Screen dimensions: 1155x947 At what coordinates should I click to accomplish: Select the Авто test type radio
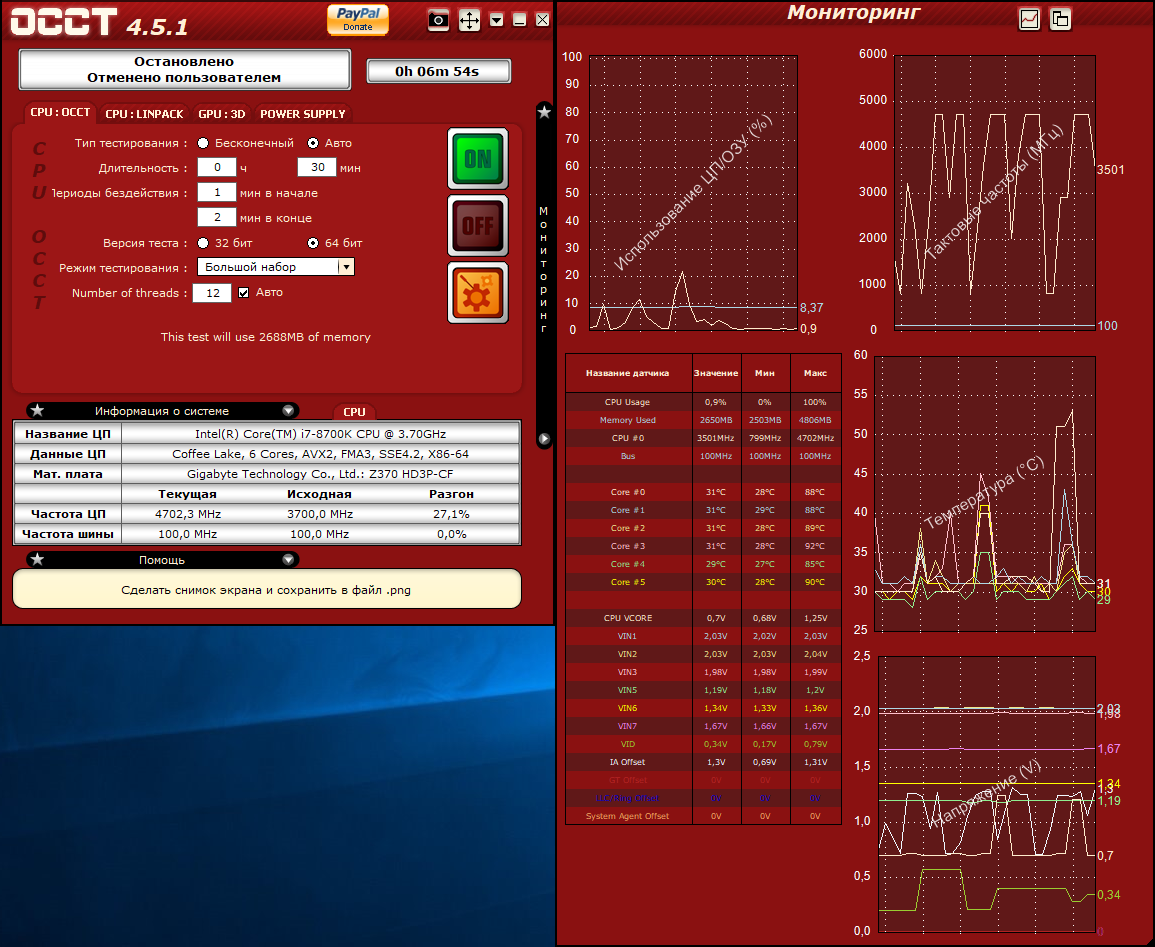pos(313,143)
